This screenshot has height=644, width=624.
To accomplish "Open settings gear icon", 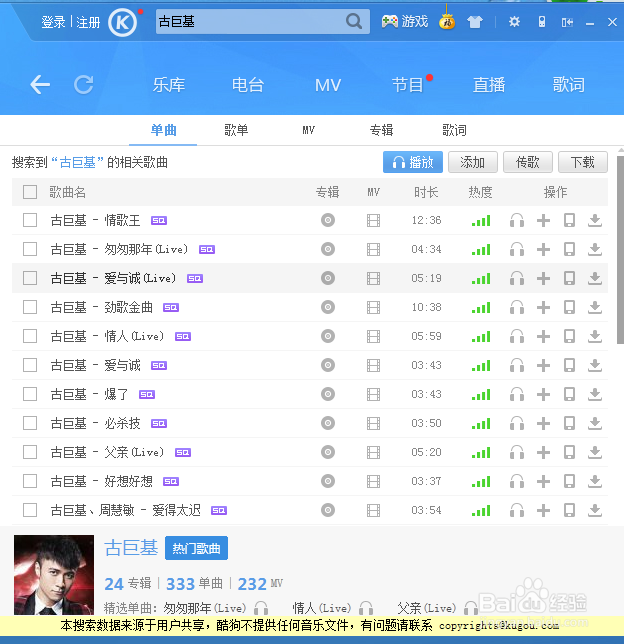I will pos(514,22).
